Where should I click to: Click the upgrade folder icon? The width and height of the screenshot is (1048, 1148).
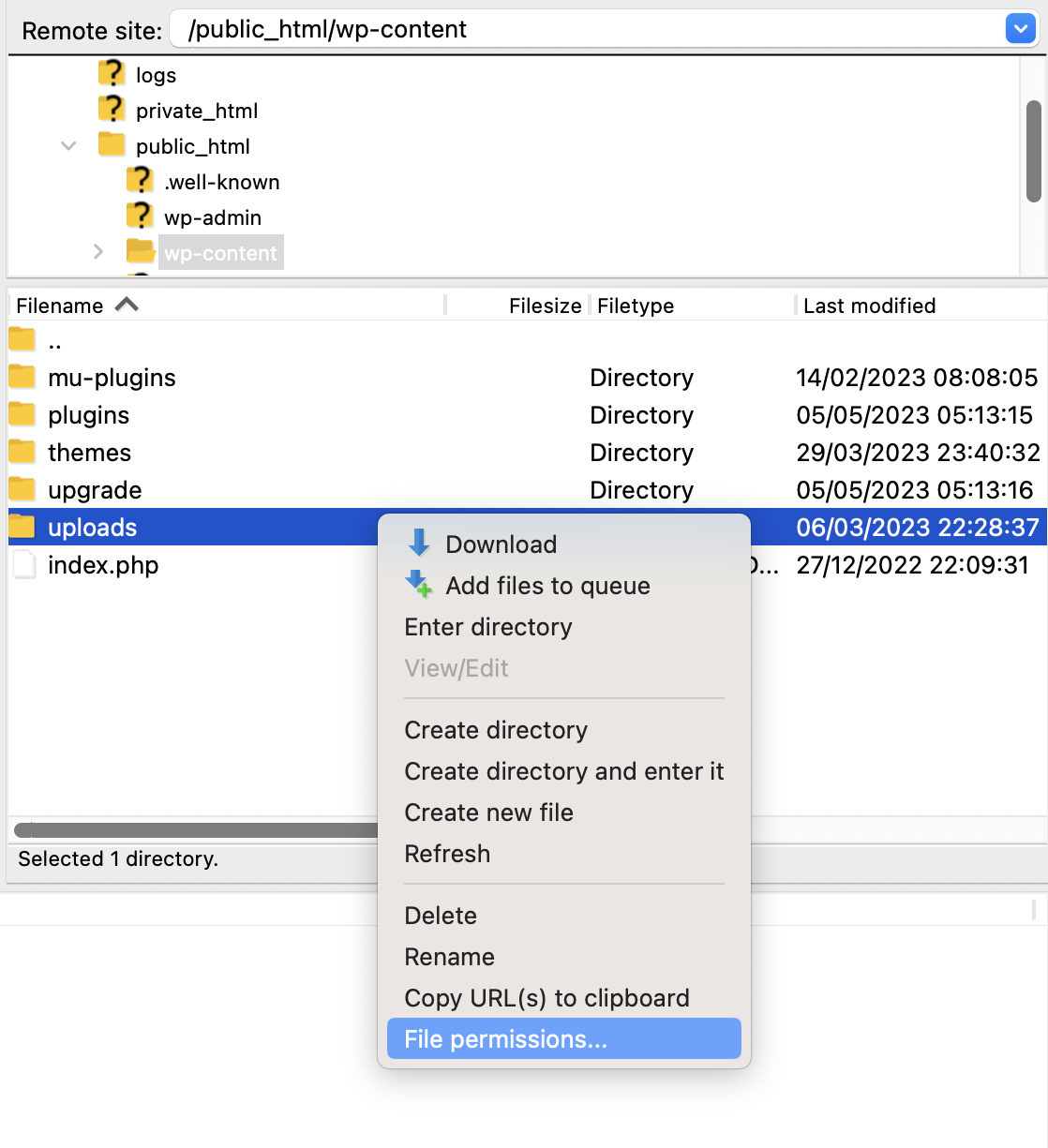coord(21,489)
